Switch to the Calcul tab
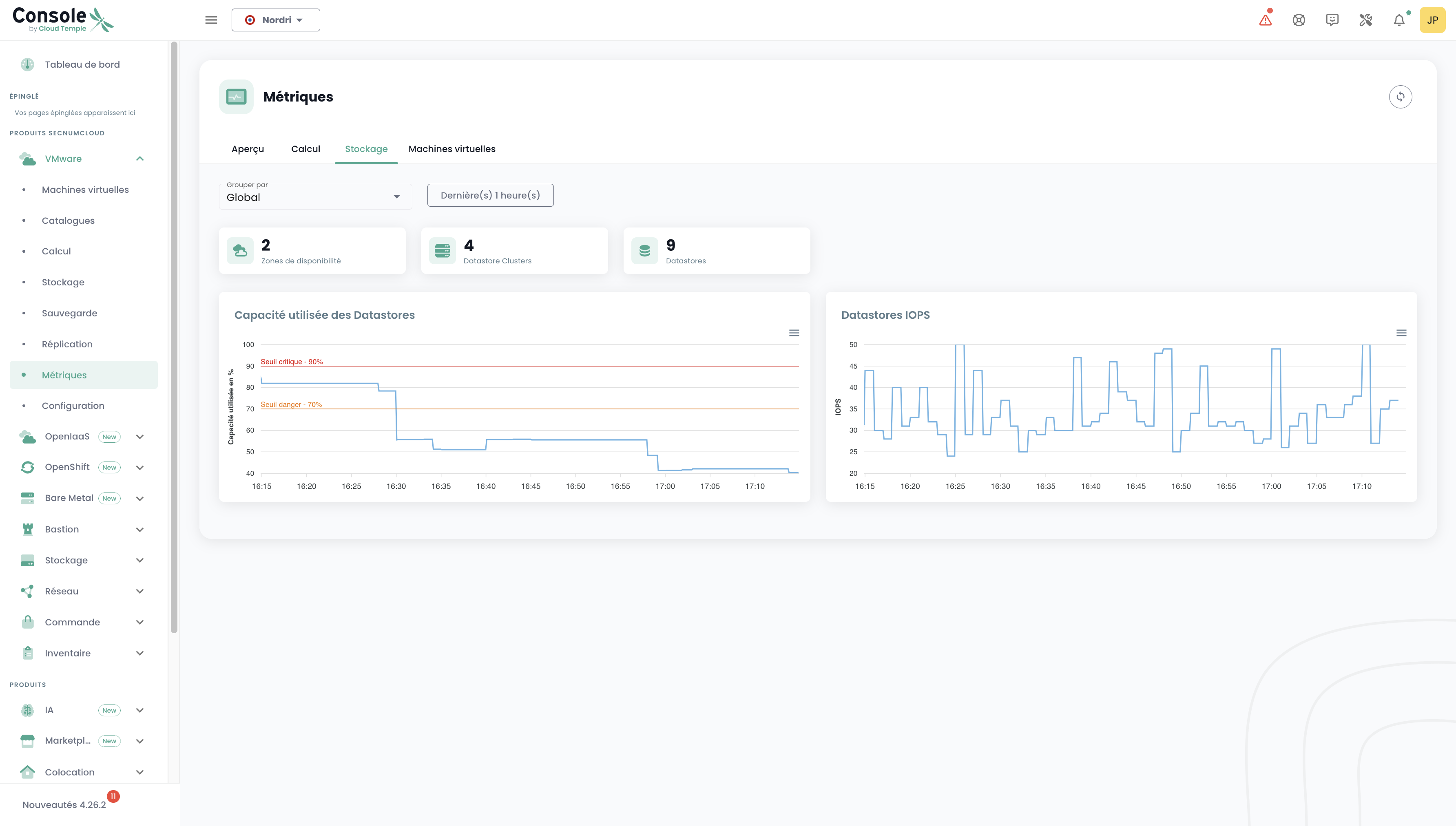The height and width of the screenshot is (826, 1456). (305, 149)
